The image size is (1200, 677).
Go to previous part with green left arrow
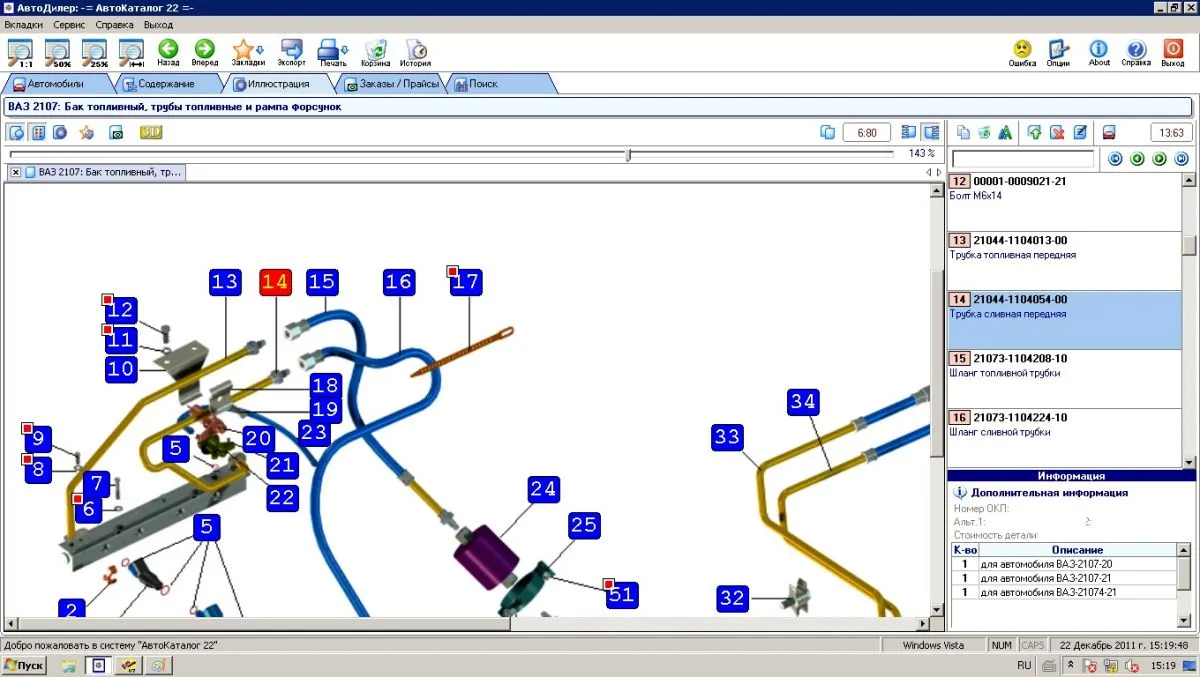1137,159
